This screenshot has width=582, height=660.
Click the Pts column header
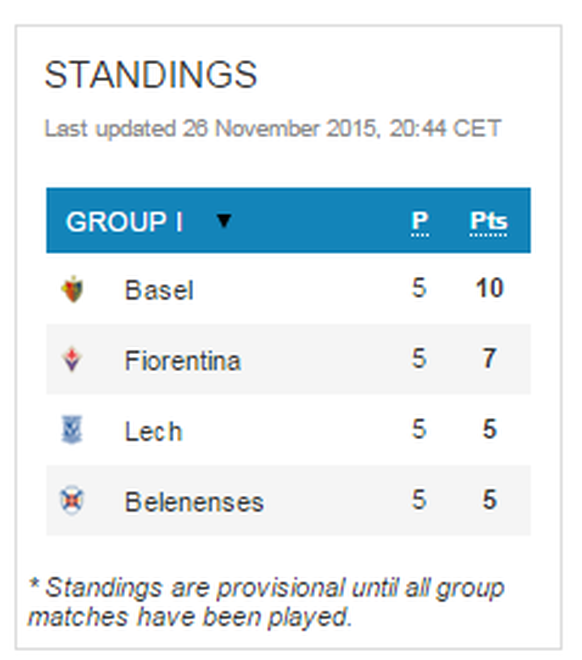[488, 222]
